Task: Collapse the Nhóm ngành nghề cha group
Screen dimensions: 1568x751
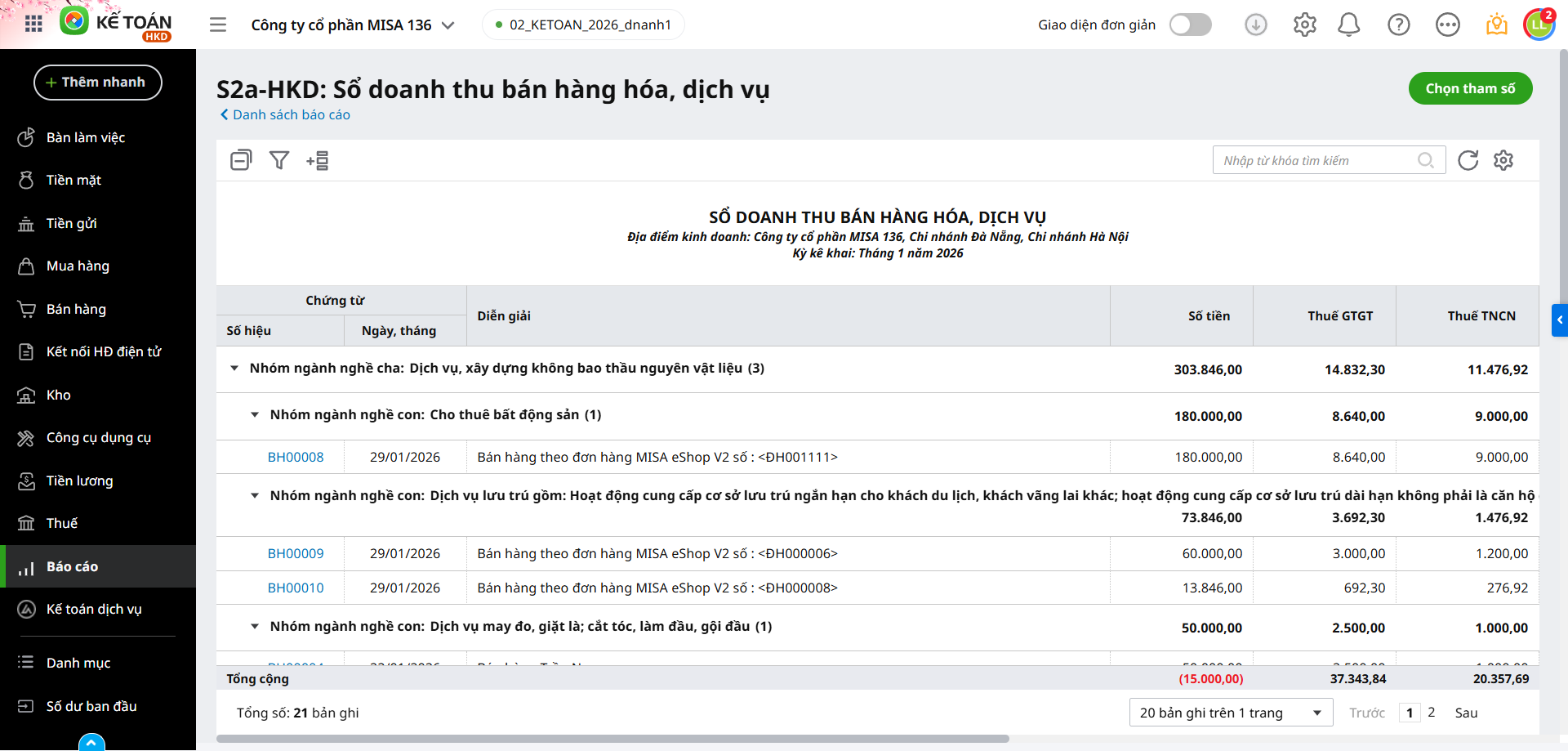Action: [234, 369]
